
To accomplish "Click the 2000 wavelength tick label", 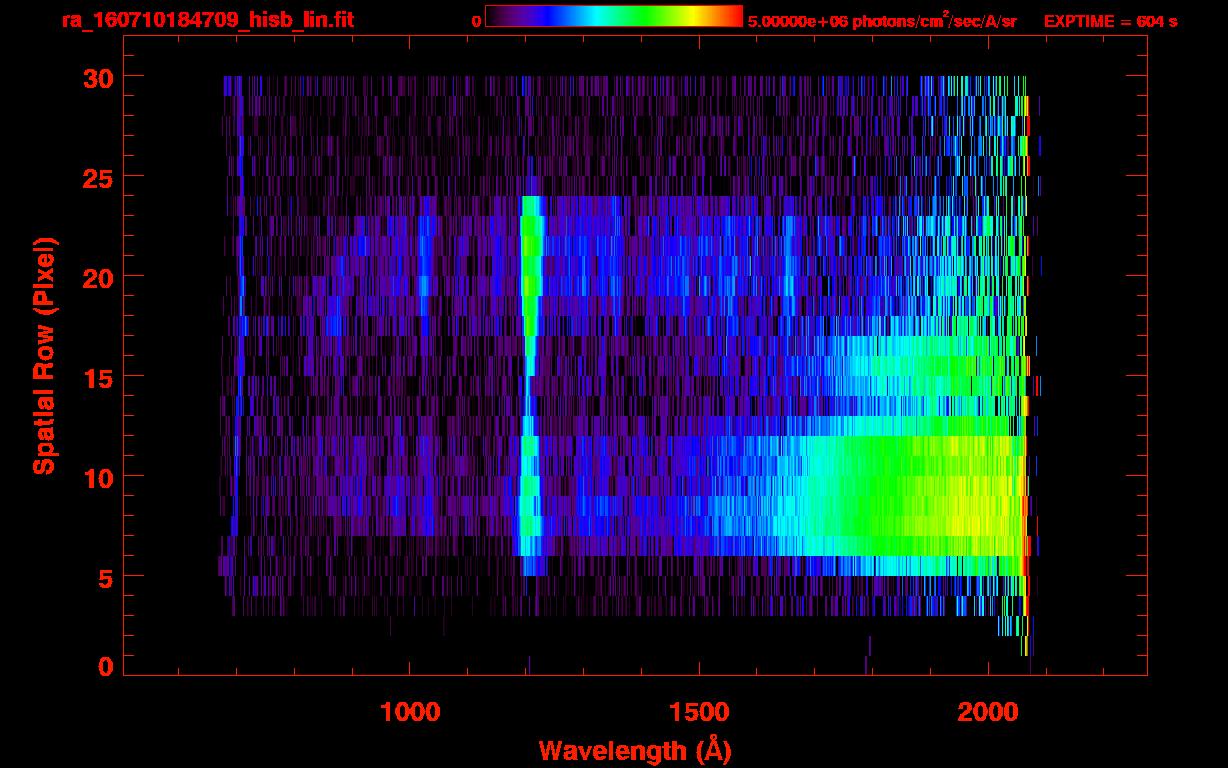I will (x=987, y=711).
